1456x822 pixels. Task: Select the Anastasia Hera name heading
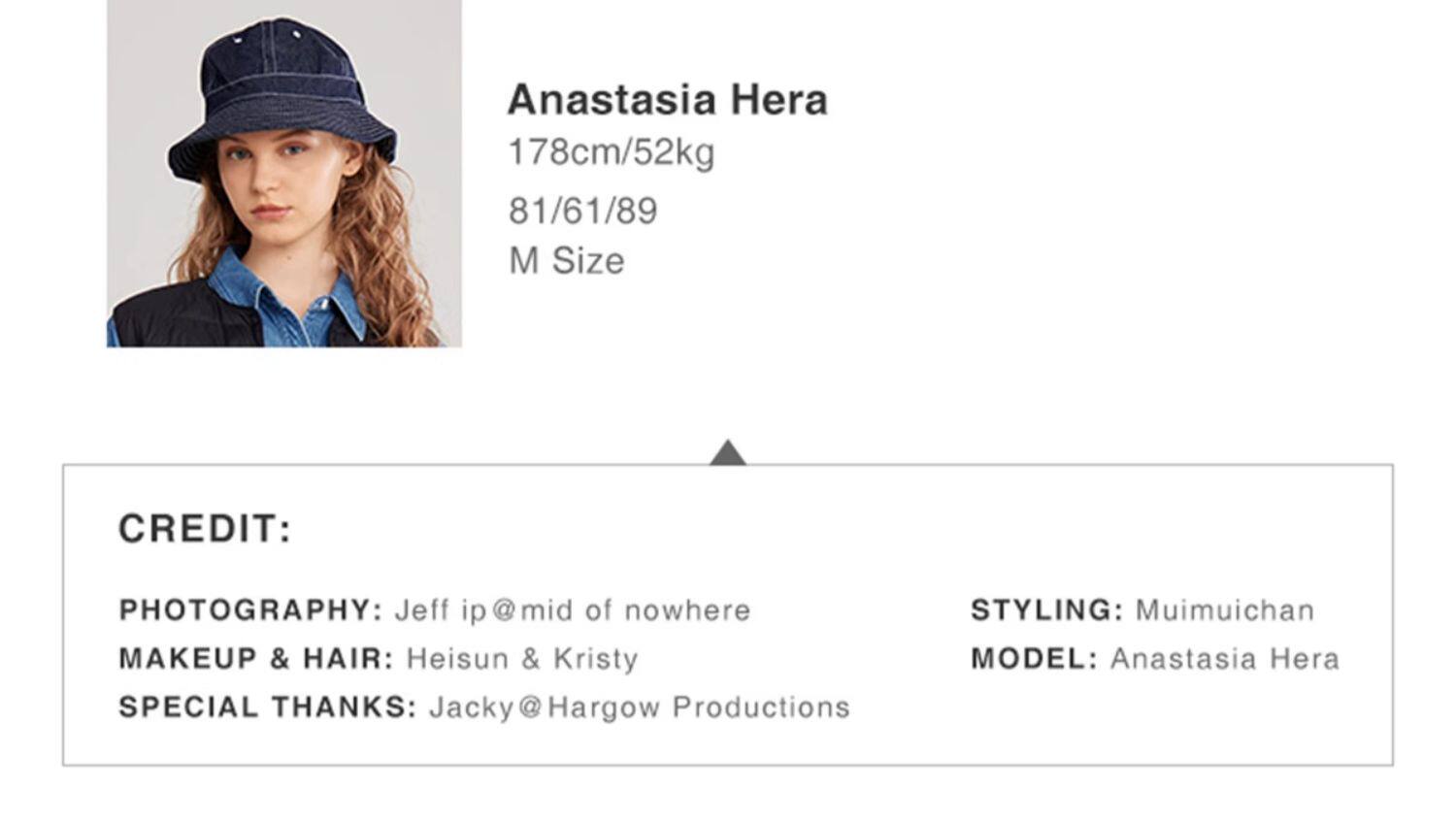(x=668, y=100)
